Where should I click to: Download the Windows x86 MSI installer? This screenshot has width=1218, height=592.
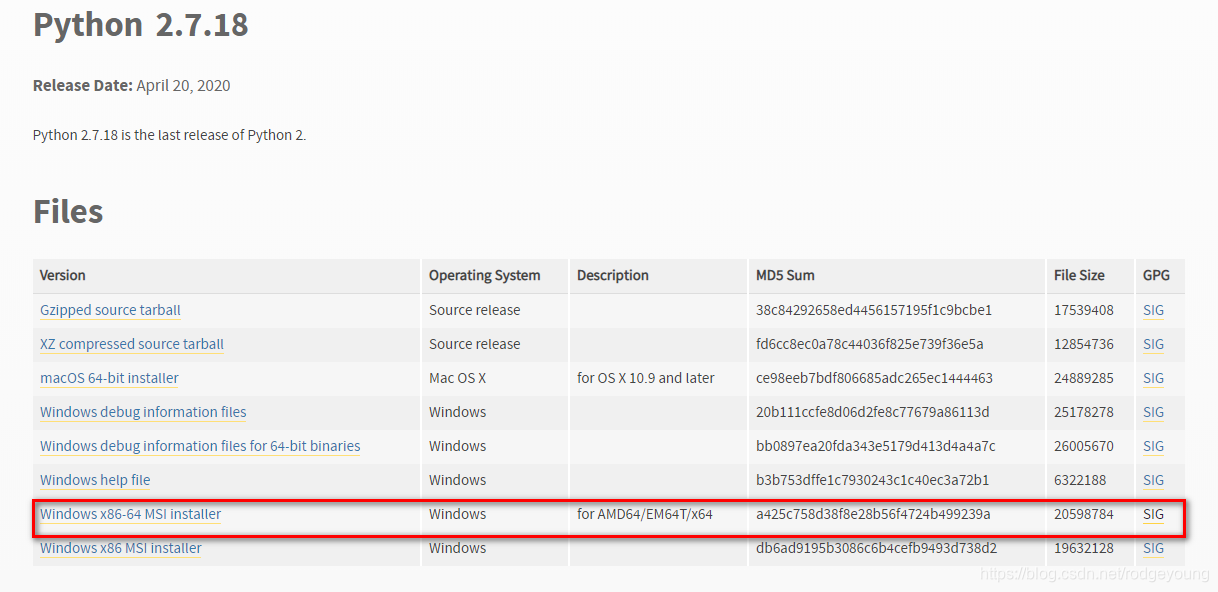(121, 548)
